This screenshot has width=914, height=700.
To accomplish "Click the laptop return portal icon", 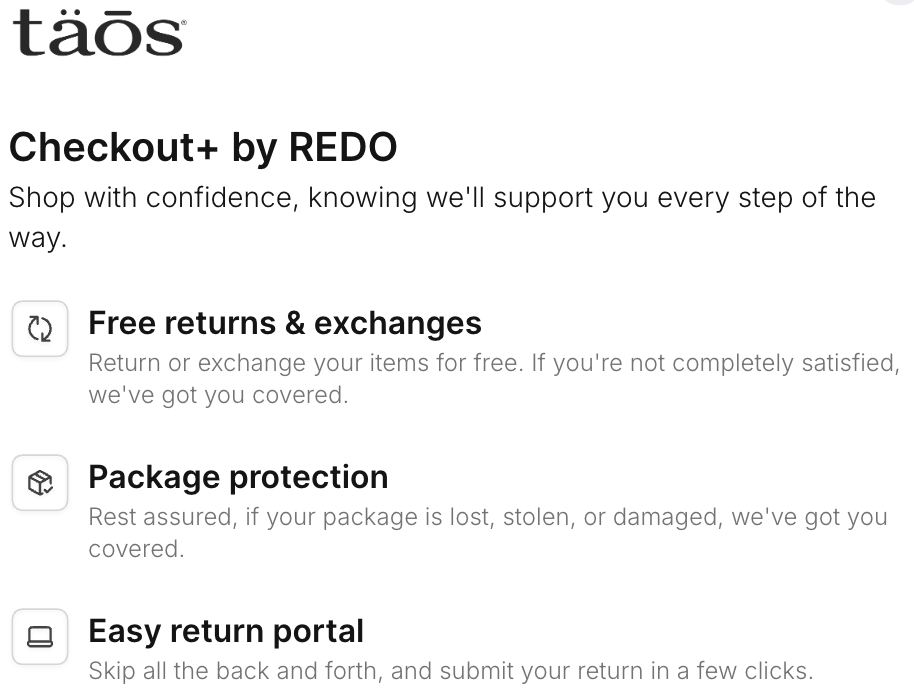I will pos(40,637).
